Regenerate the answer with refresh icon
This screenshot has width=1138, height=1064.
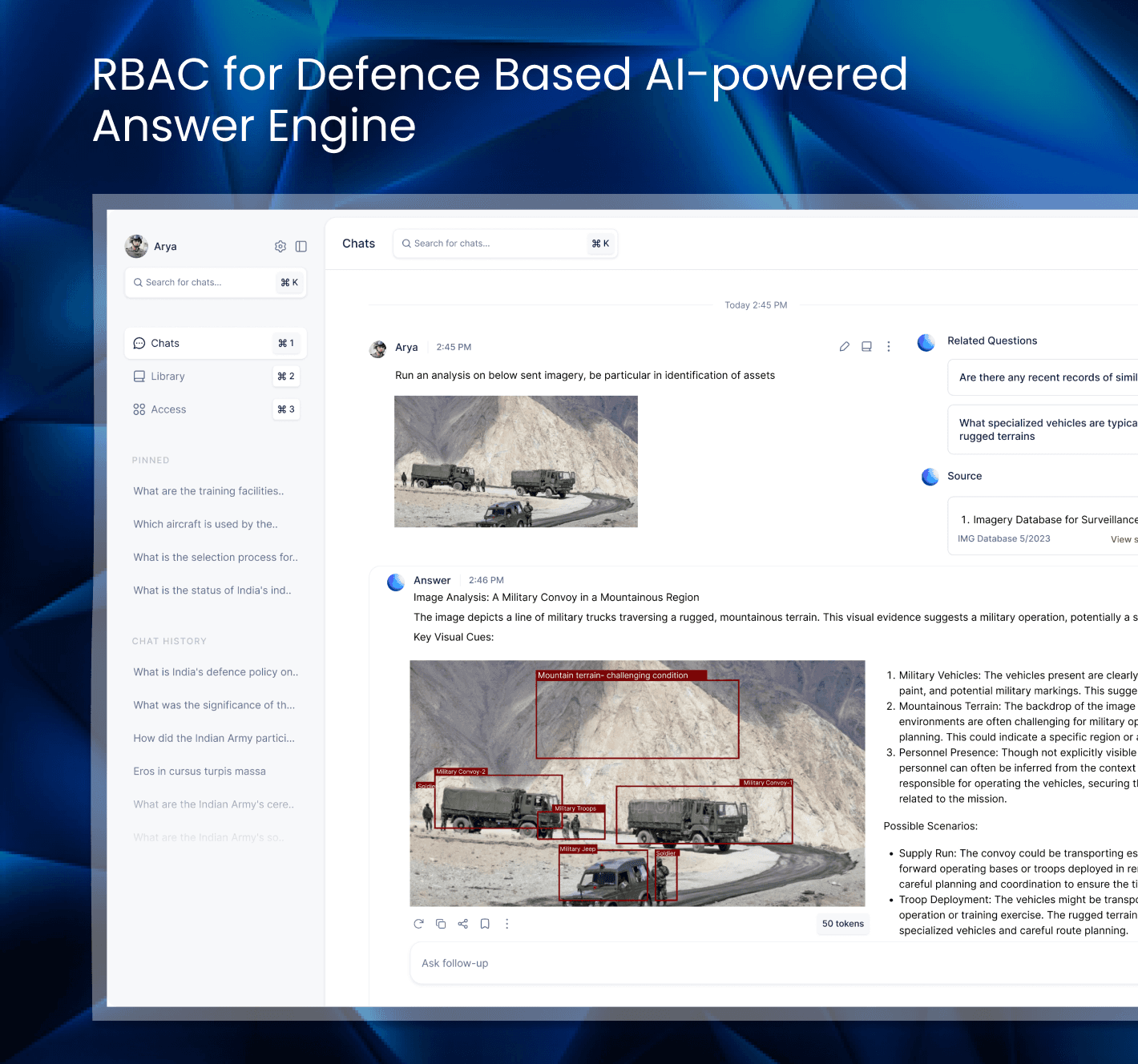tap(418, 924)
